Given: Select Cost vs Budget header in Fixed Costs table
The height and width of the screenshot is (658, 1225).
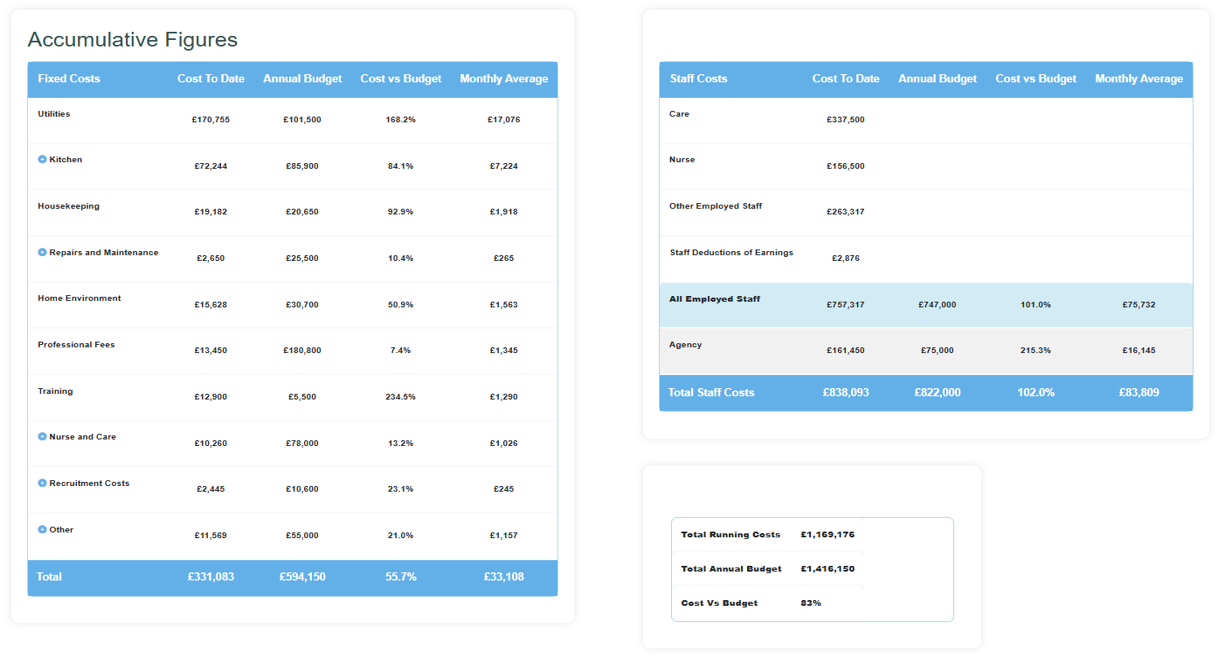Looking at the screenshot, I should (x=400, y=79).
